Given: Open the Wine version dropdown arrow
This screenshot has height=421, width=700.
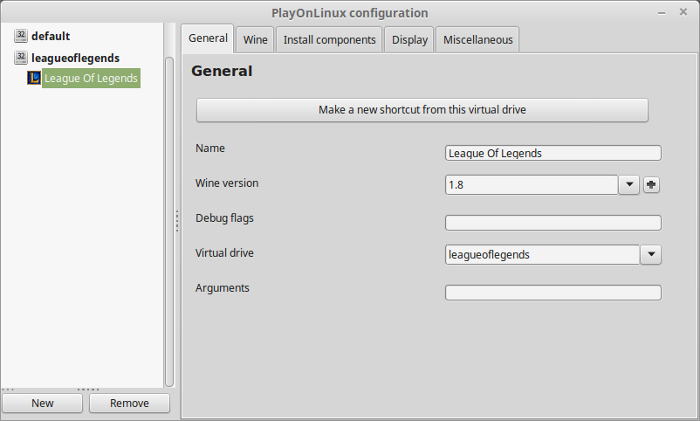Looking at the screenshot, I should (629, 184).
